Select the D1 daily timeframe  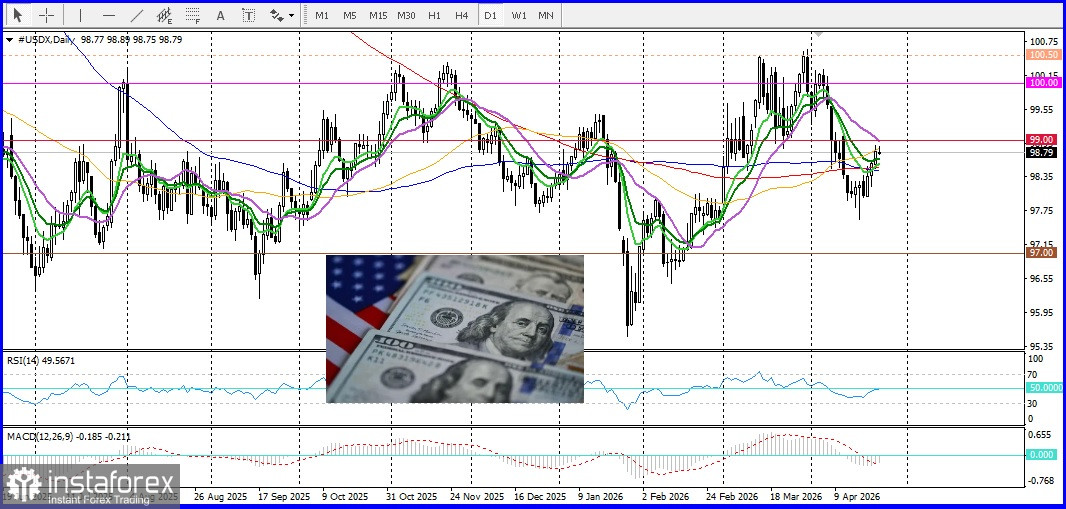point(490,15)
